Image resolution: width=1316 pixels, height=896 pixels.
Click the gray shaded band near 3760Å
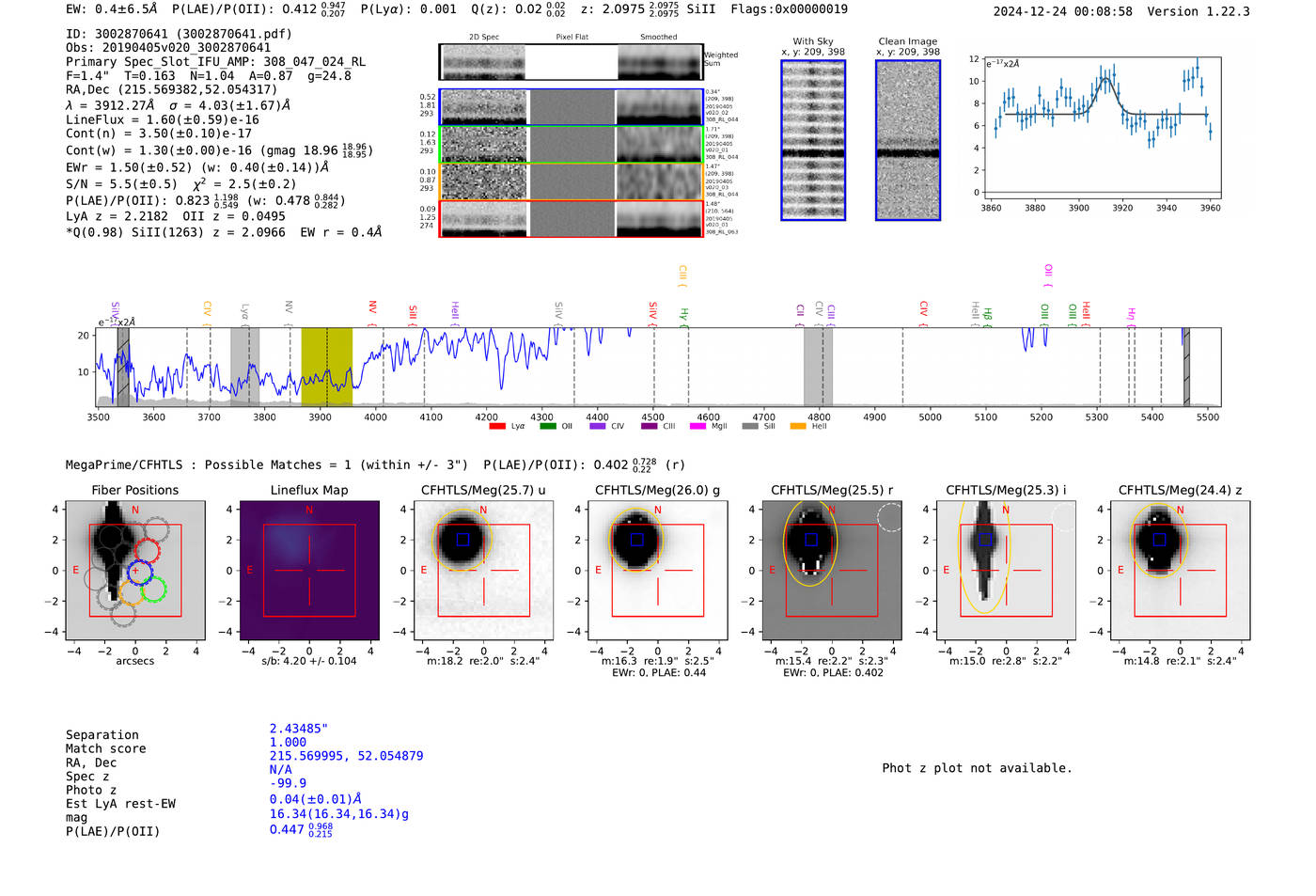pos(245,367)
